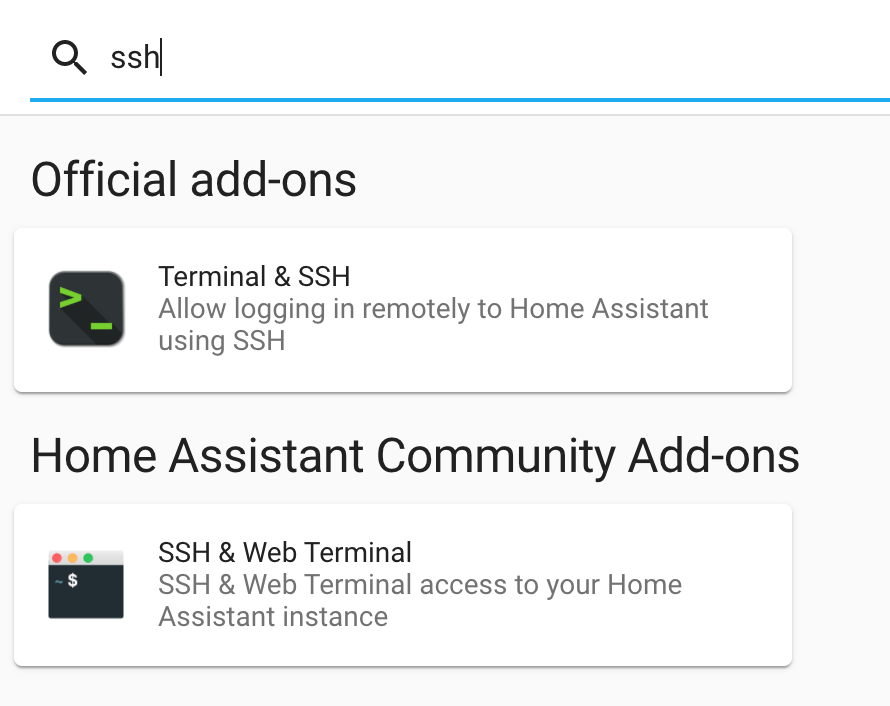The image size is (890, 706).
Task: Click the green chevron in Terminal icon
Action: point(71,297)
